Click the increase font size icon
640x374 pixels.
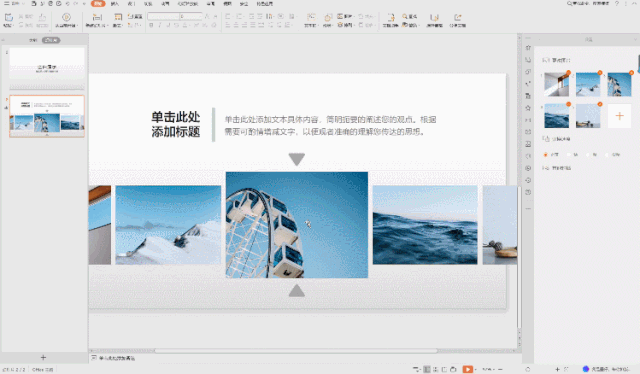[207, 16]
